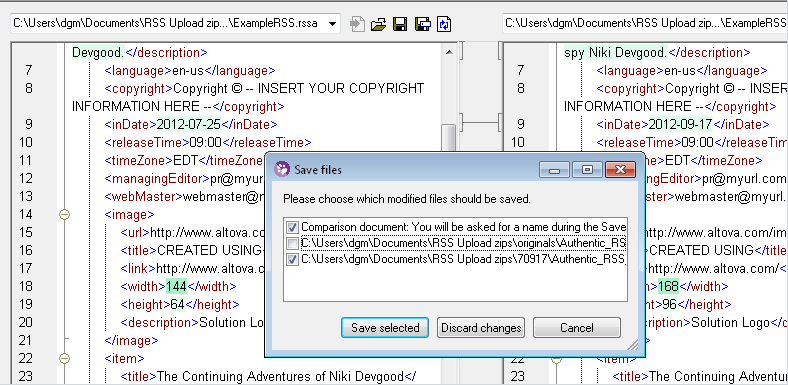Image resolution: width=788 pixels, height=385 pixels.
Task: Click the Save As floppy icon
Action: click(x=422, y=24)
